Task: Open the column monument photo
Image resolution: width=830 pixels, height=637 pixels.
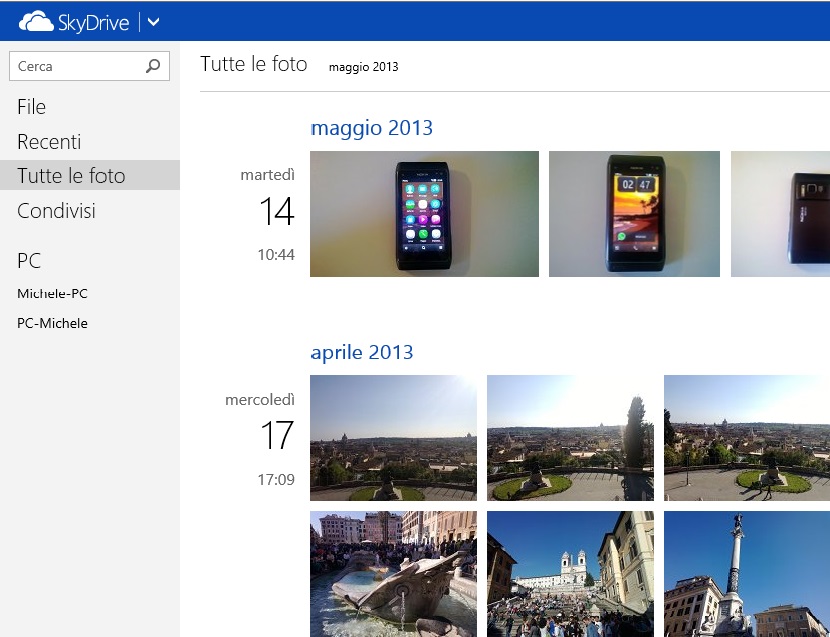Action: click(747, 574)
